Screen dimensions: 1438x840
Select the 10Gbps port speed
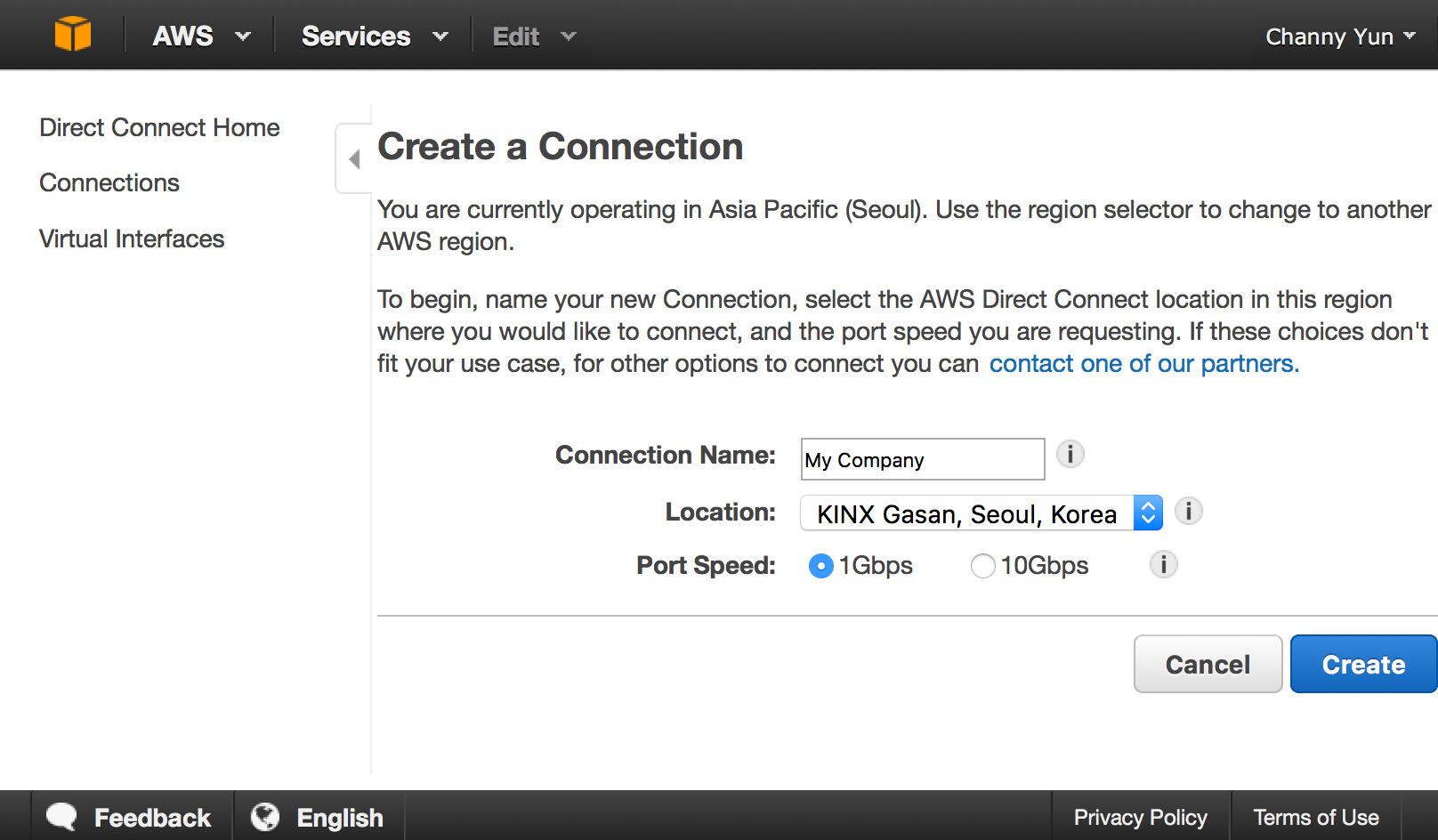(x=982, y=566)
